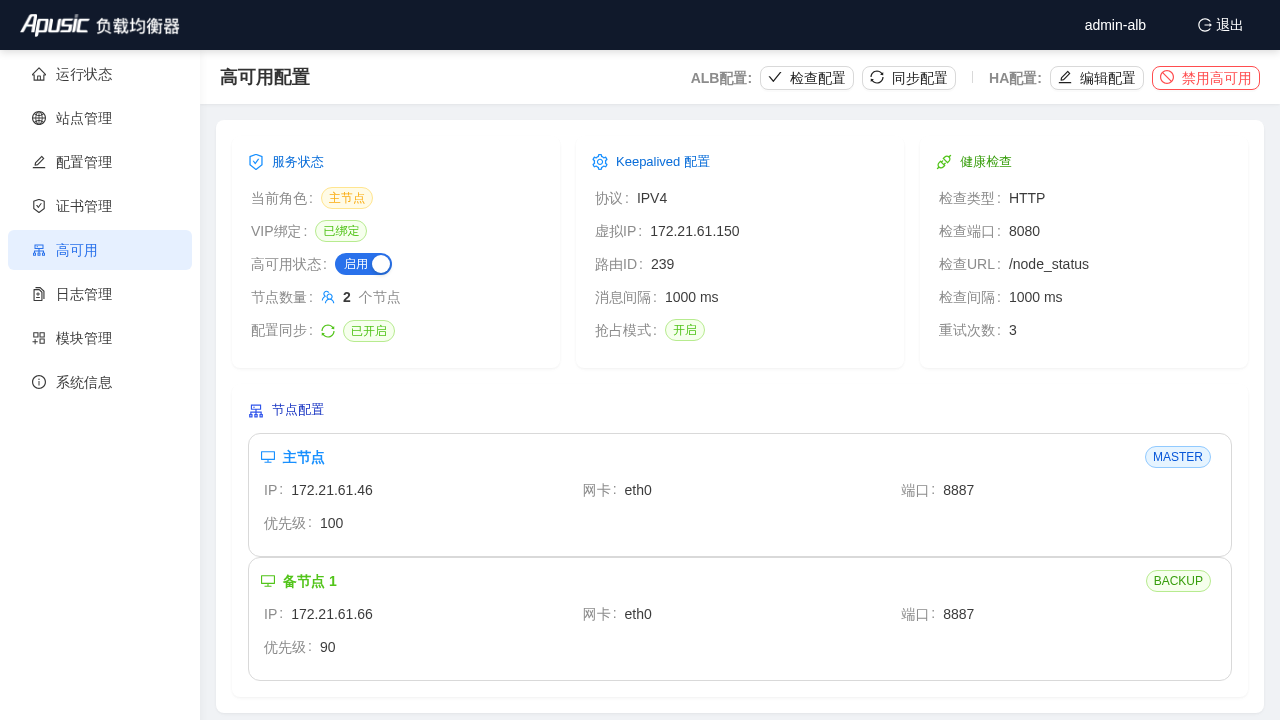Open 运行状态 in the sidebar

(100, 74)
